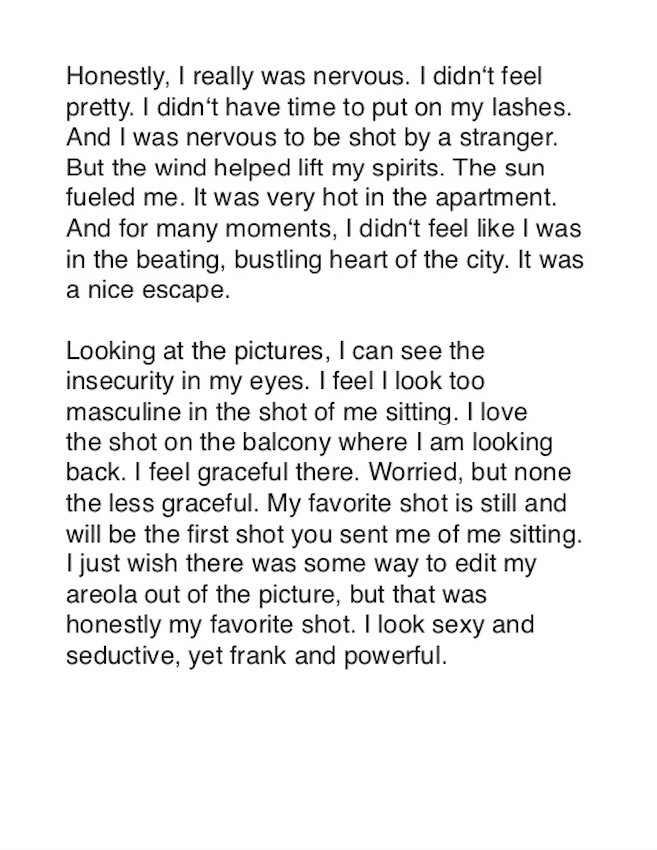Click the word "insecurity" in the second paragraph
The height and width of the screenshot is (850, 657).
(120, 381)
